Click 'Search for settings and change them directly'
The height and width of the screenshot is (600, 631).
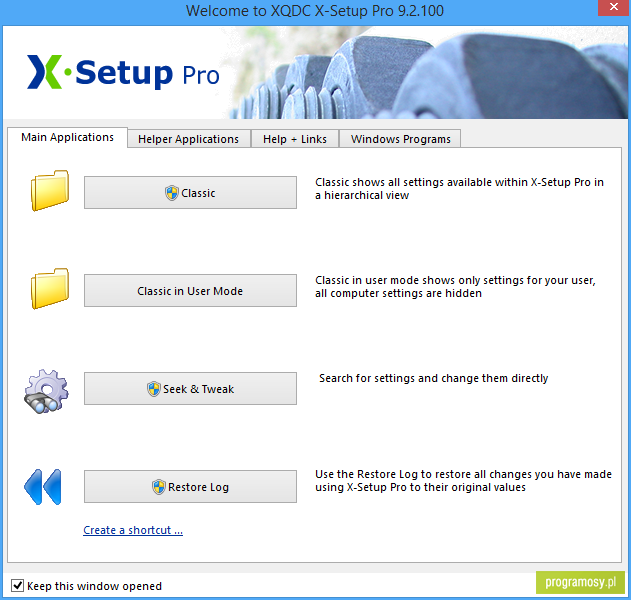tap(433, 378)
